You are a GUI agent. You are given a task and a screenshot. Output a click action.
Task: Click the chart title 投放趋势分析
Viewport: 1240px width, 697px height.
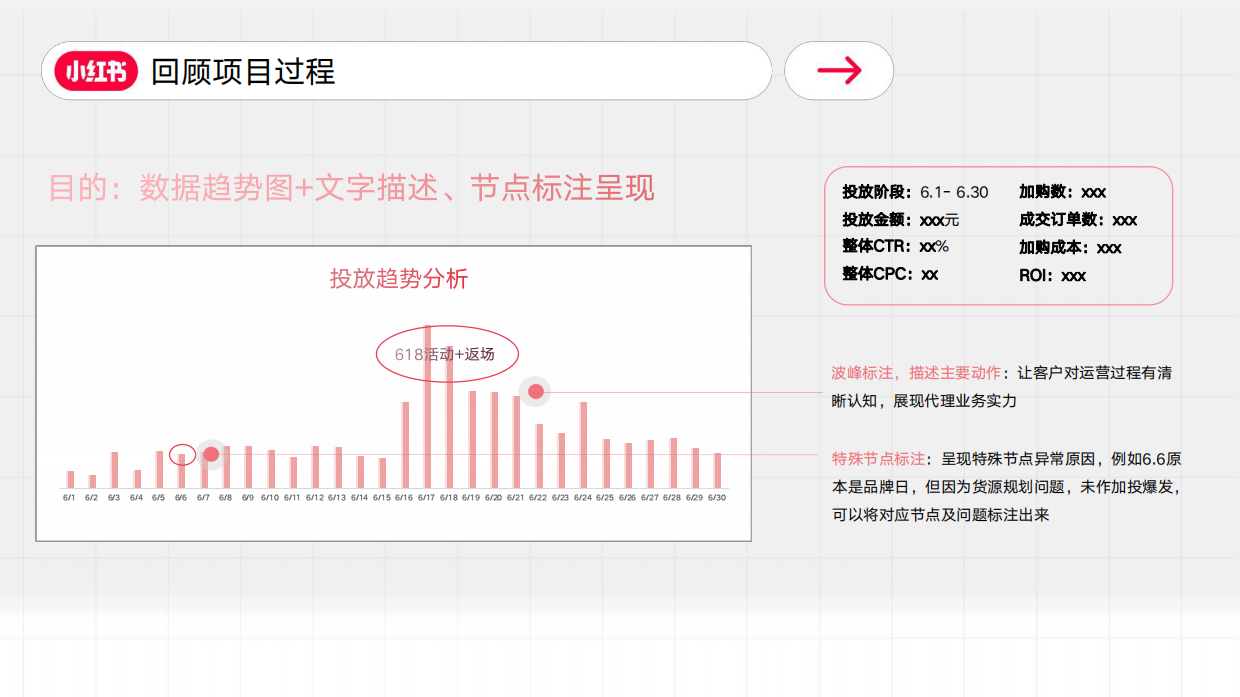399,279
